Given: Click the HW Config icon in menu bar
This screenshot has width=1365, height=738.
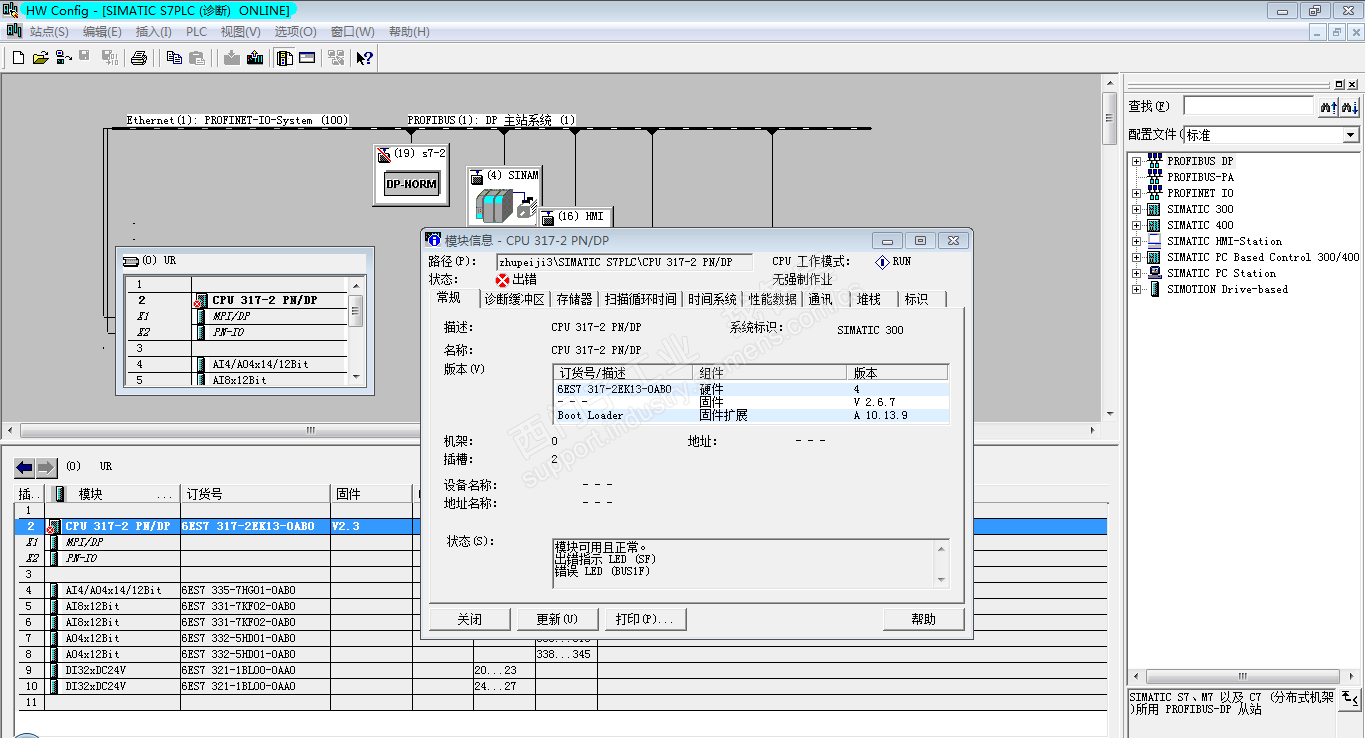Looking at the screenshot, I should (14, 31).
